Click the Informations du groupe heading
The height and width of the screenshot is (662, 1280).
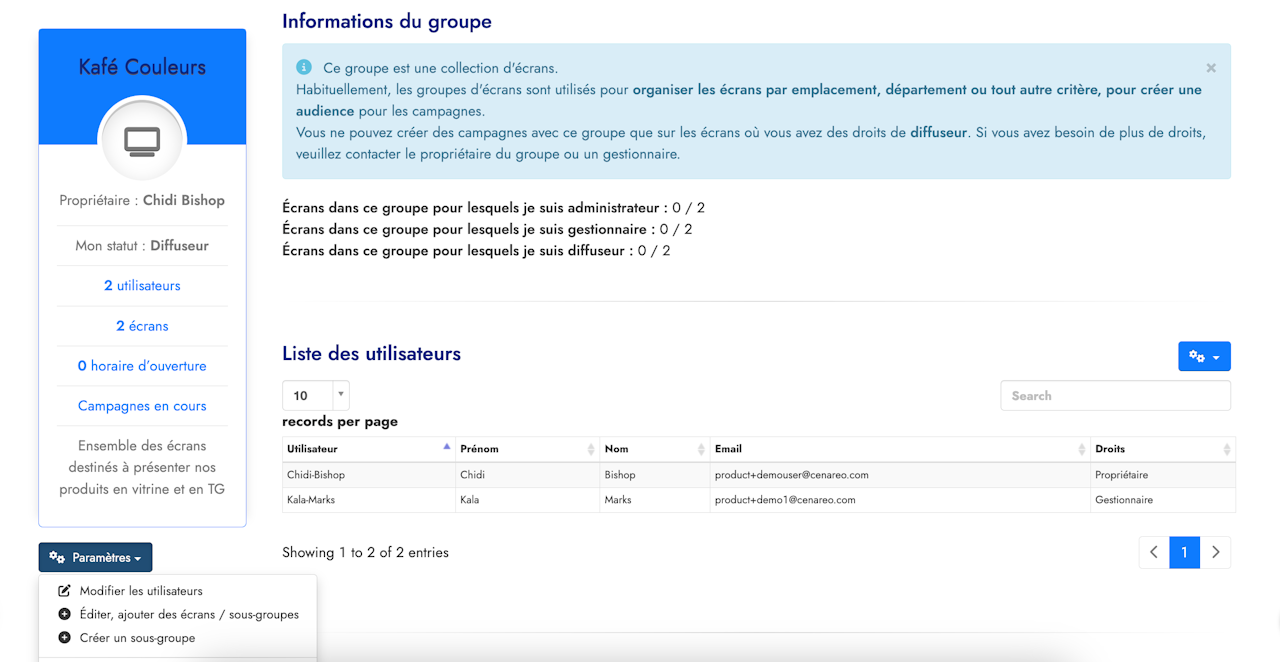[x=387, y=21]
